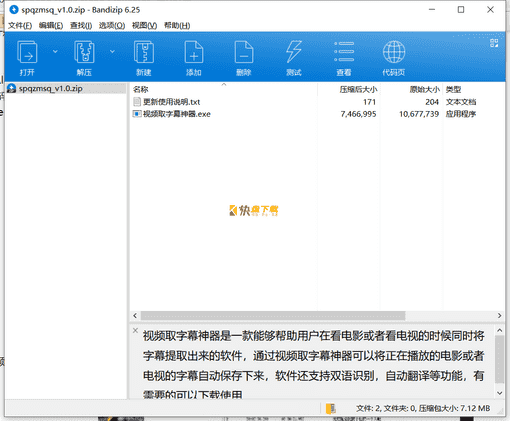
Task: Click status bar file count text
Action: pos(423,408)
